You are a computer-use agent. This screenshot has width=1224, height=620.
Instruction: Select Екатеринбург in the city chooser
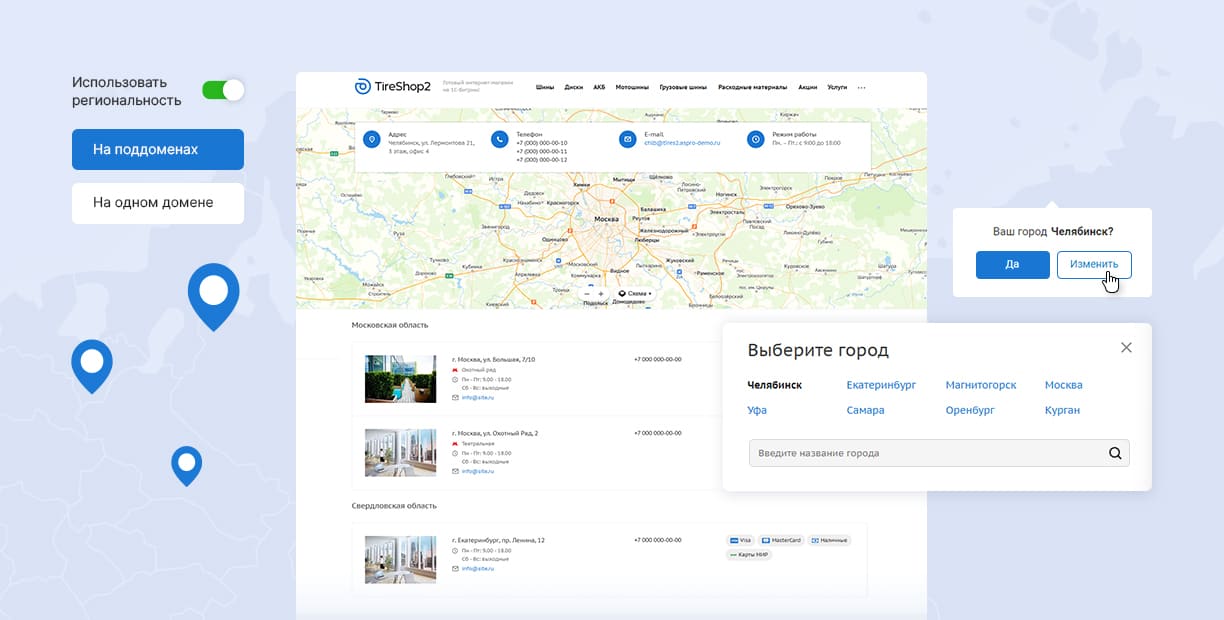[882, 384]
